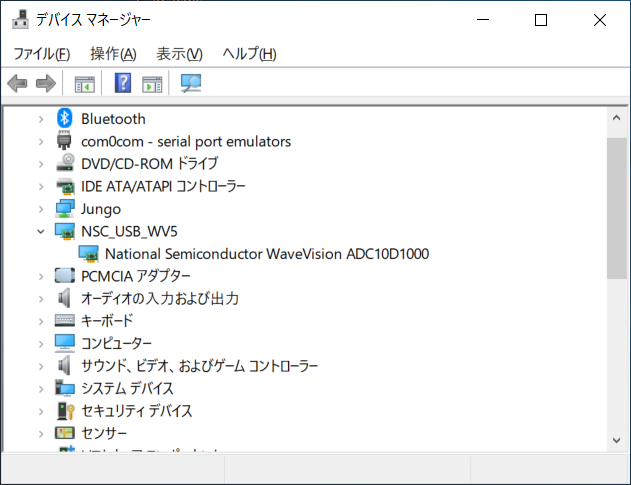Viewport: 631px width, 485px height.
Task: Click the セキュリティ デバイス key icon
Action: 66,411
